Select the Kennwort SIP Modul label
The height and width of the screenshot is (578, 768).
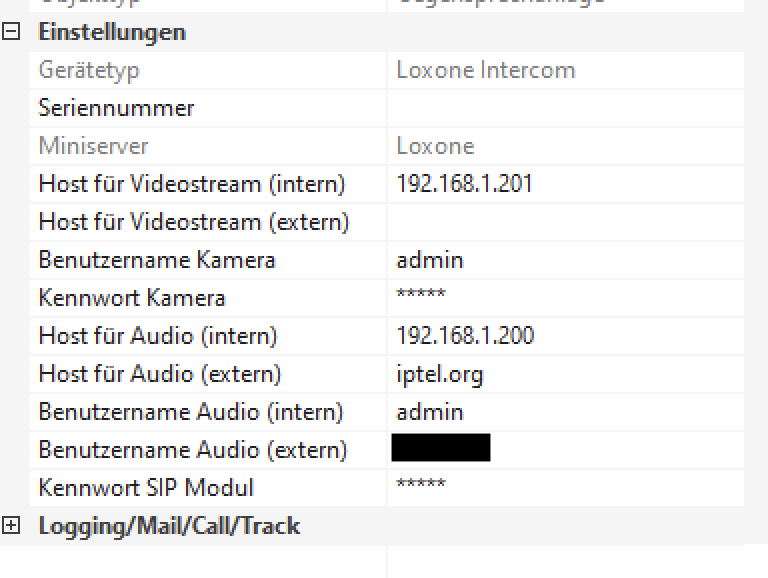click(146, 488)
